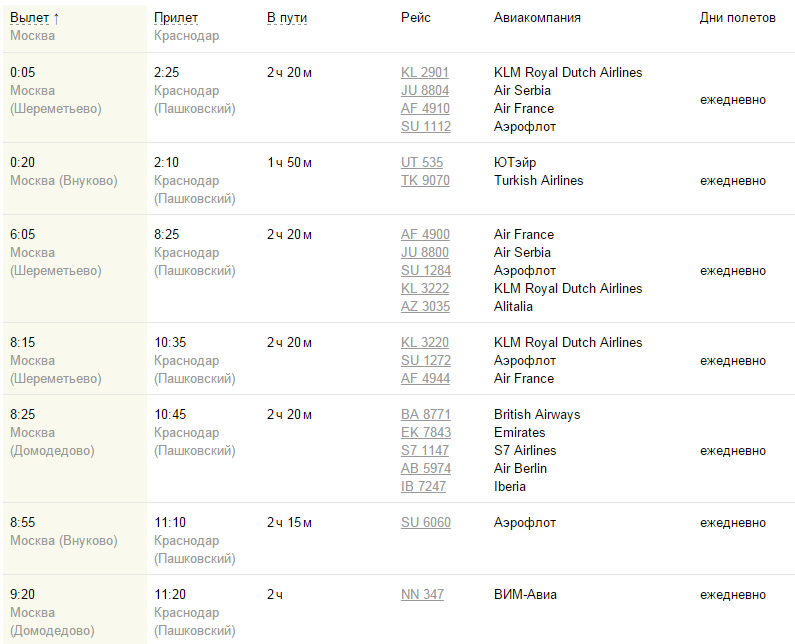Screen dimensions: 795x644
Task: Select Iberia flight IB 7247
Action: (423, 487)
